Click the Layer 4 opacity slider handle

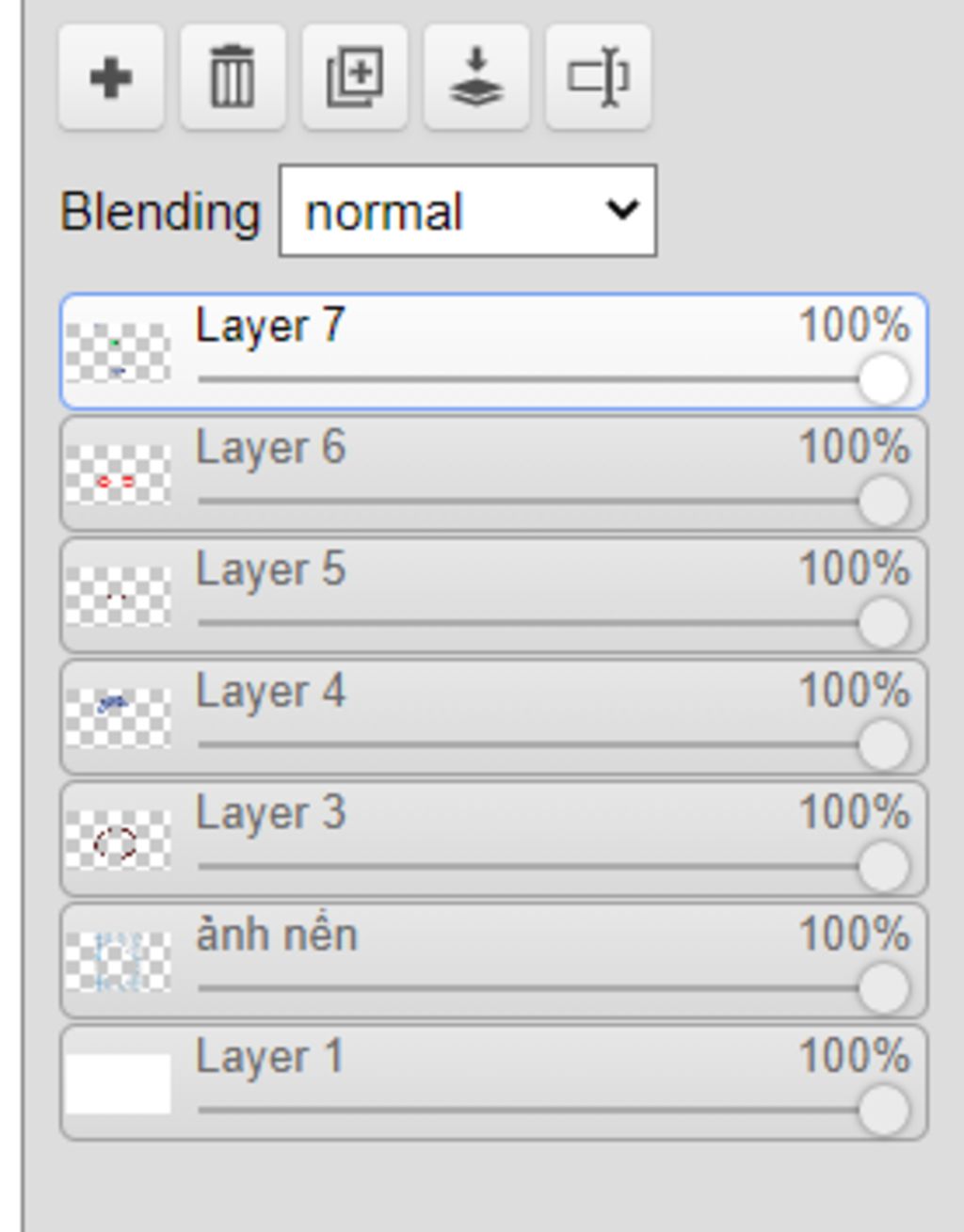click(884, 744)
